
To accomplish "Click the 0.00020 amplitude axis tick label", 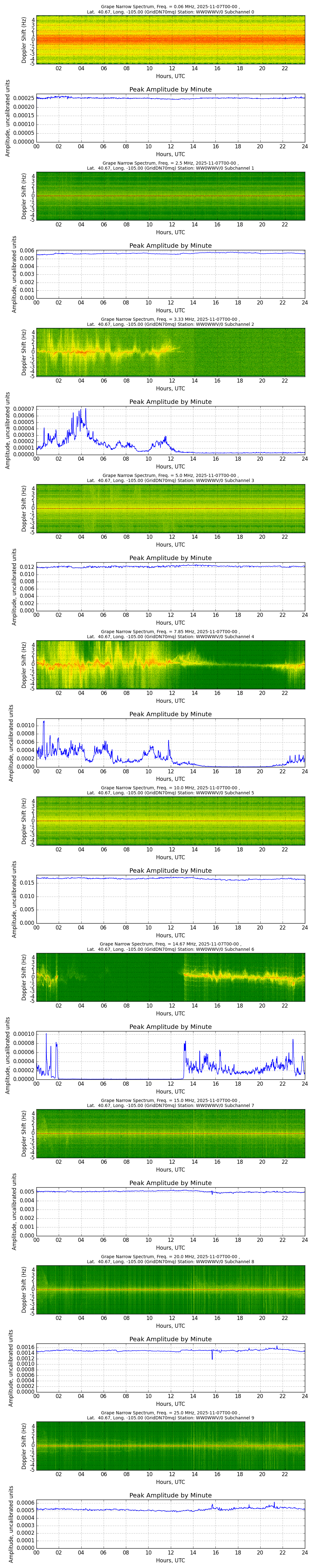I will (x=24, y=107).
